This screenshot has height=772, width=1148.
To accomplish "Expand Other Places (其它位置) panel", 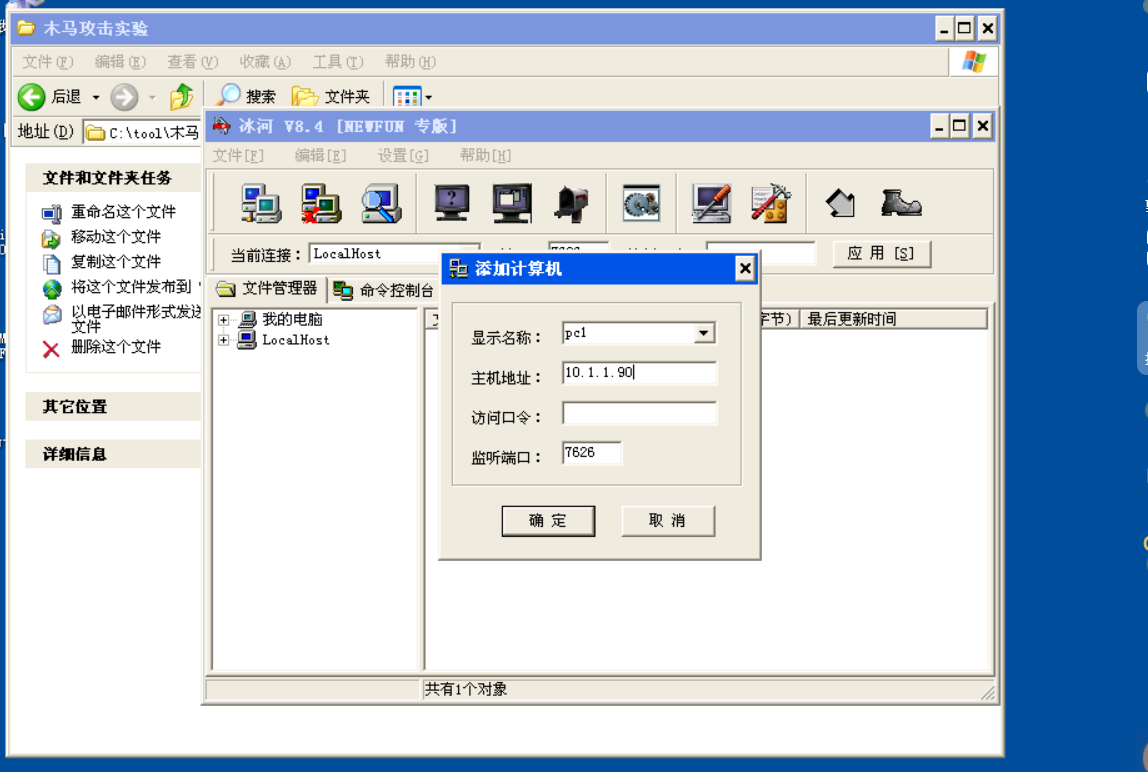I will click(113, 407).
